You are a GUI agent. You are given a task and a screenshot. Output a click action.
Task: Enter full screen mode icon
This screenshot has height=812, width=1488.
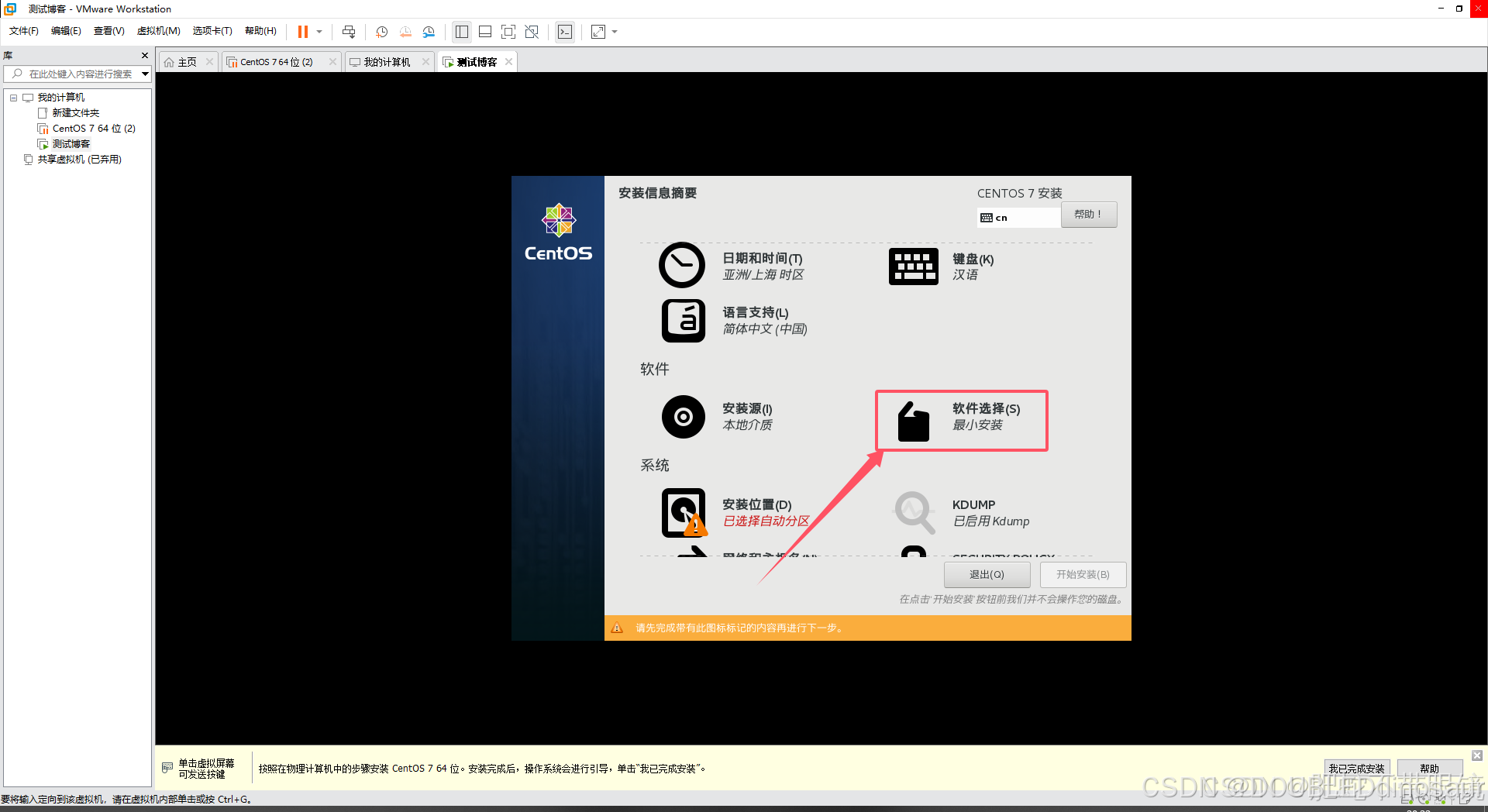[x=508, y=32]
